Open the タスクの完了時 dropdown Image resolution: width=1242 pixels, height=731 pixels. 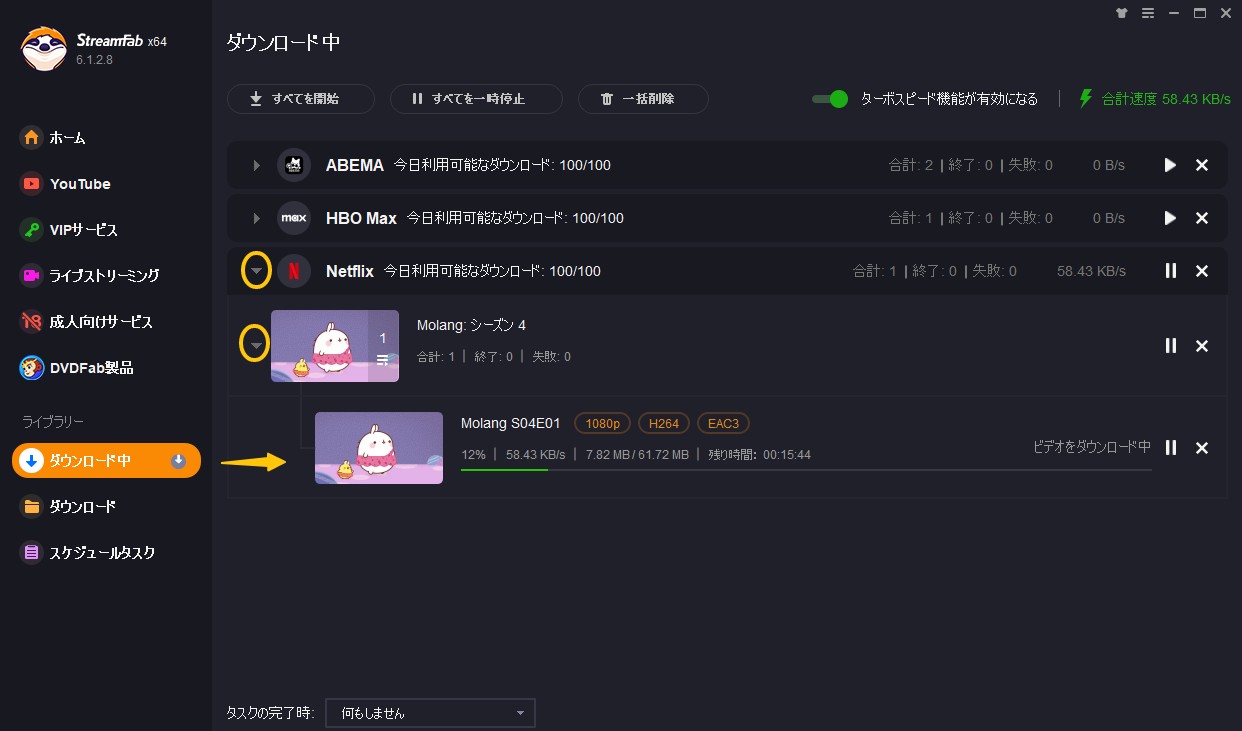point(431,713)
